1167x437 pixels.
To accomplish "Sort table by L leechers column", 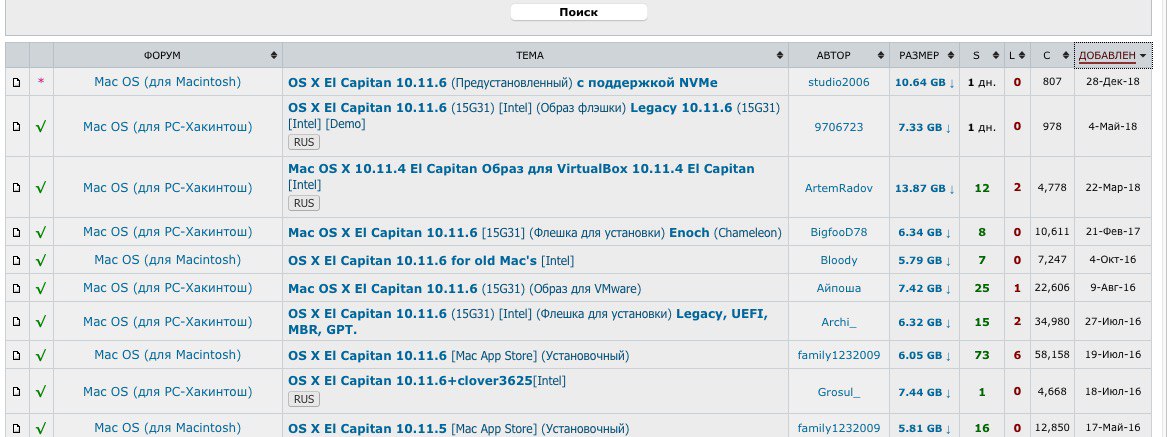I will [x=1017, y=55].
